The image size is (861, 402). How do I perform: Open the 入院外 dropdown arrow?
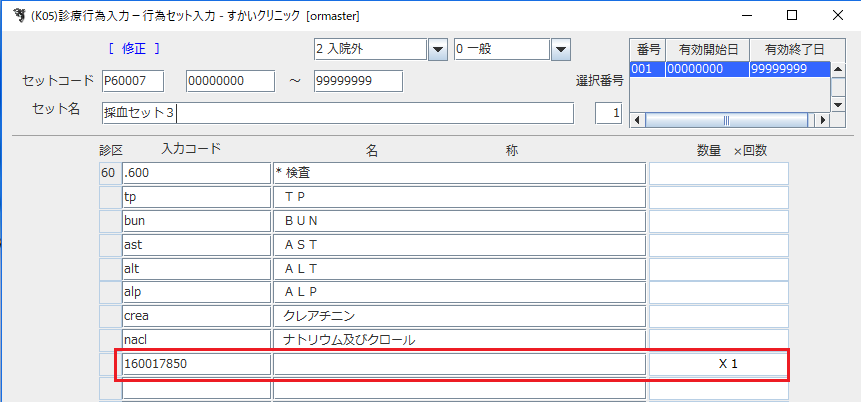click(437, 49)
